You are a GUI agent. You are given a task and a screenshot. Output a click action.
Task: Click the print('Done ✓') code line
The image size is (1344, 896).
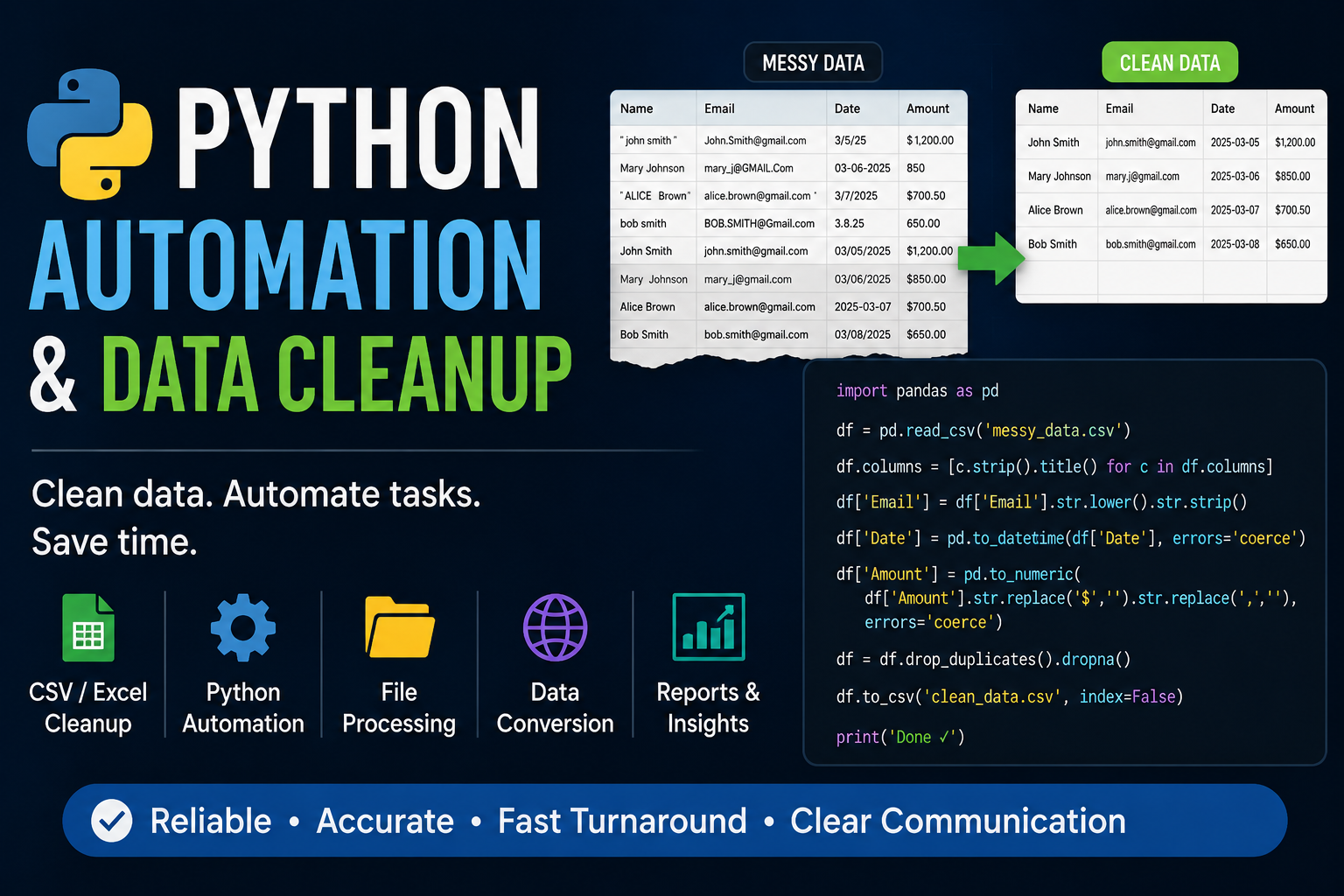[900, 737]
